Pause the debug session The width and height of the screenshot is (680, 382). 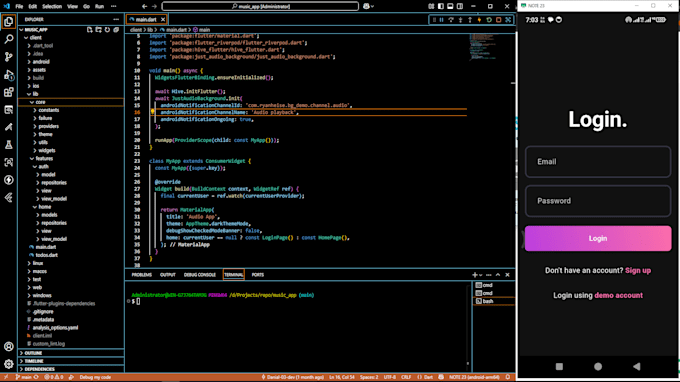point(441,20)
